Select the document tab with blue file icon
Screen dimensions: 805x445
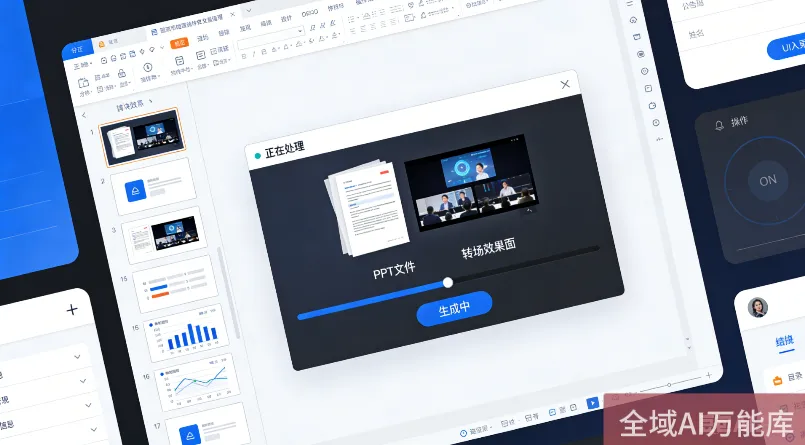[x=187, y=24]
